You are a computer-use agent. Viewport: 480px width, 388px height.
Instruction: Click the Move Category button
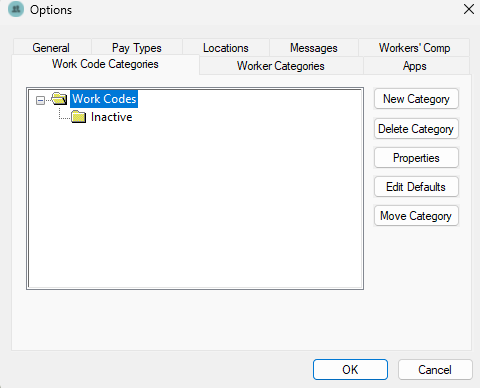pos(416,216)
